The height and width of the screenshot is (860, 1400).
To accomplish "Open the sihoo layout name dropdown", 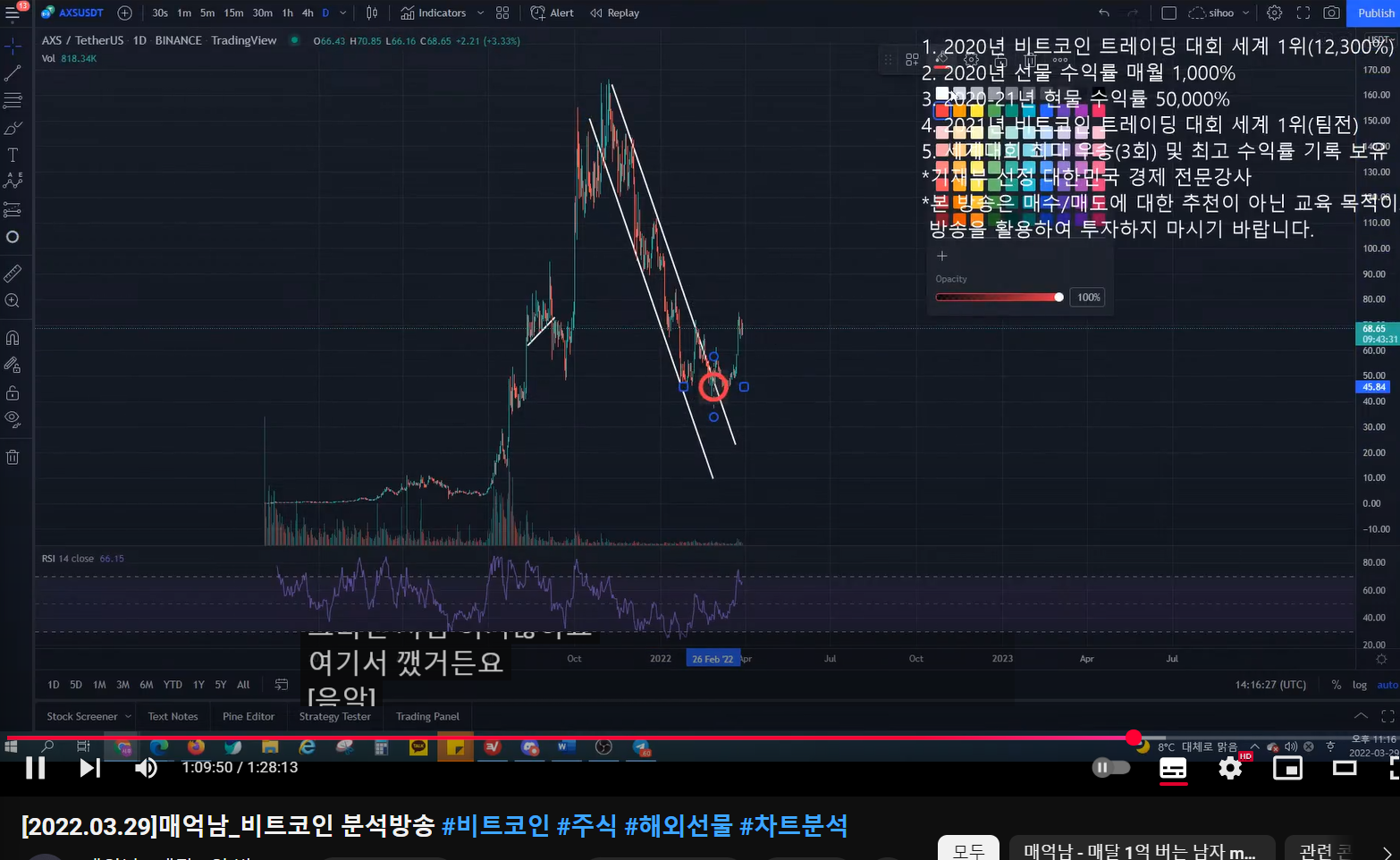I will [x=1219, y=13].
